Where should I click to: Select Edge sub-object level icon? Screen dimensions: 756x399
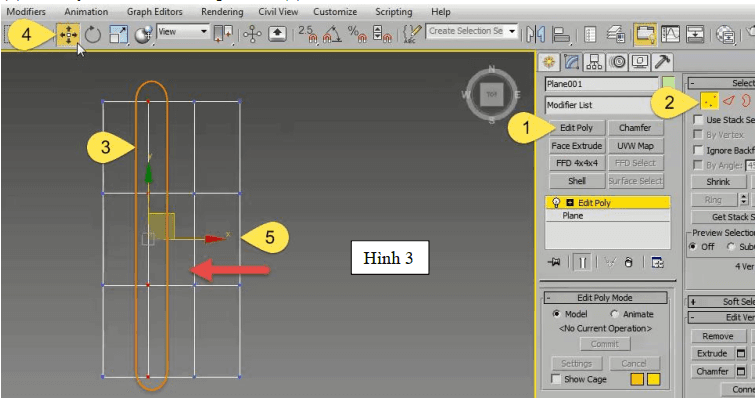click(x=729, y=101)
